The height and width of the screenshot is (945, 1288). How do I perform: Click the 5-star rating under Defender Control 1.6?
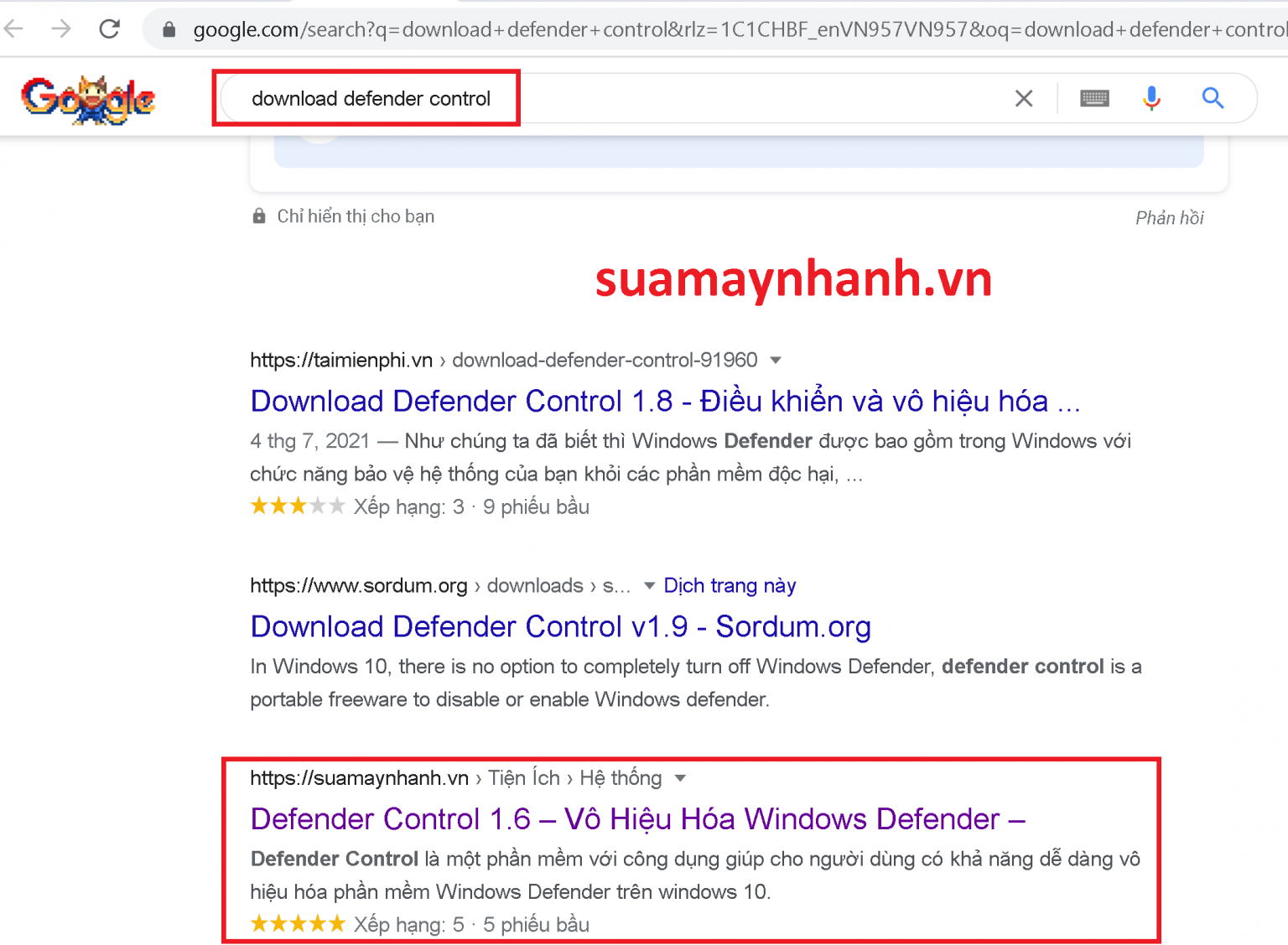click(298, 923)
